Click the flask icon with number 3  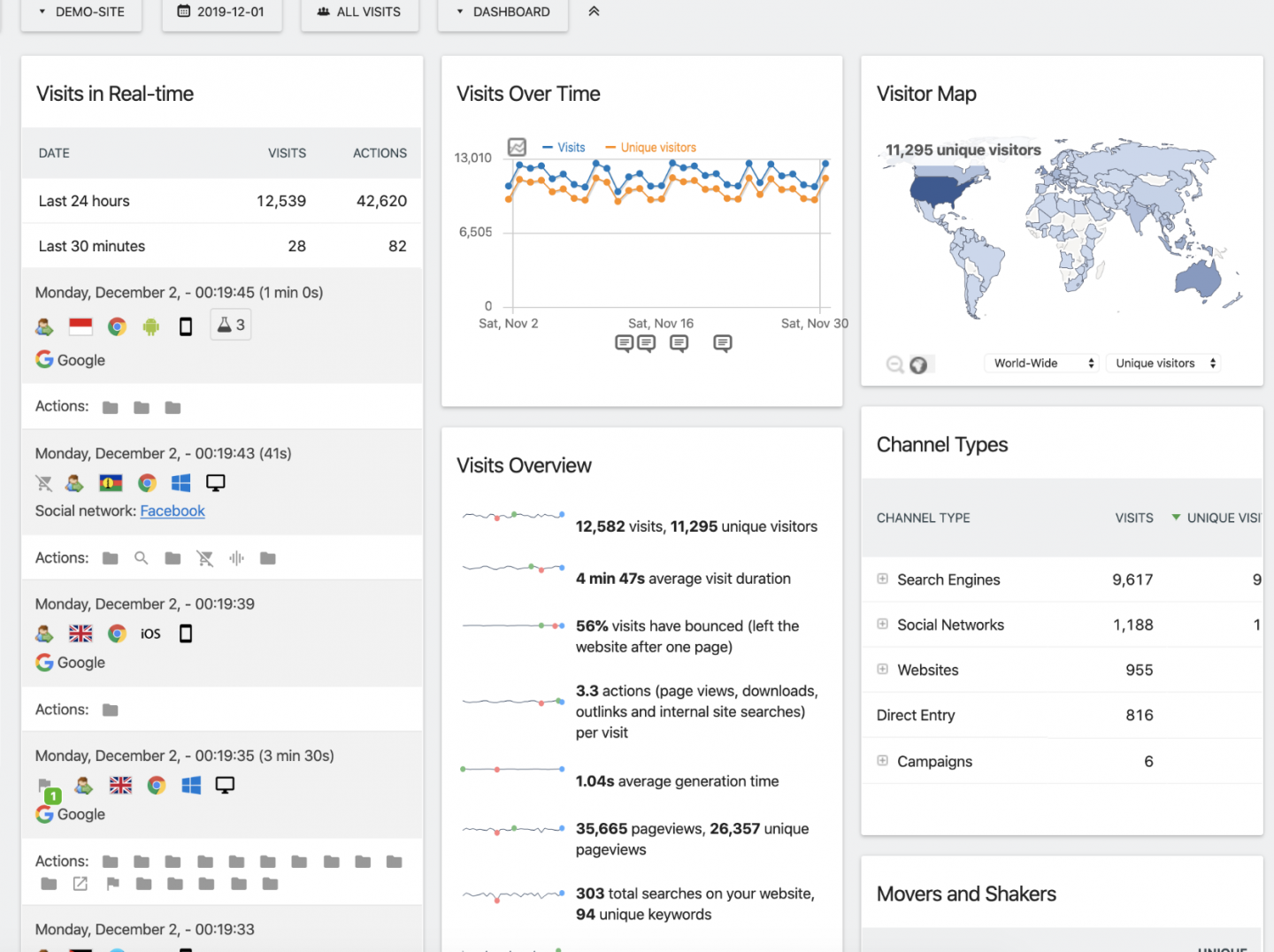231,325
